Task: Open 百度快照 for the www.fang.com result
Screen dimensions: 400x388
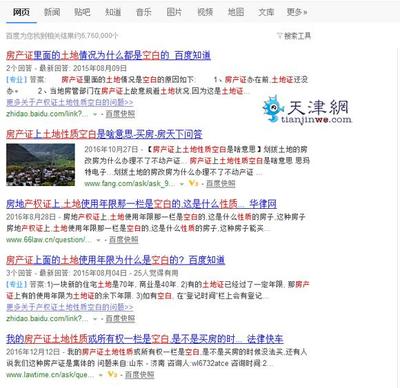Action: (221, 183)
